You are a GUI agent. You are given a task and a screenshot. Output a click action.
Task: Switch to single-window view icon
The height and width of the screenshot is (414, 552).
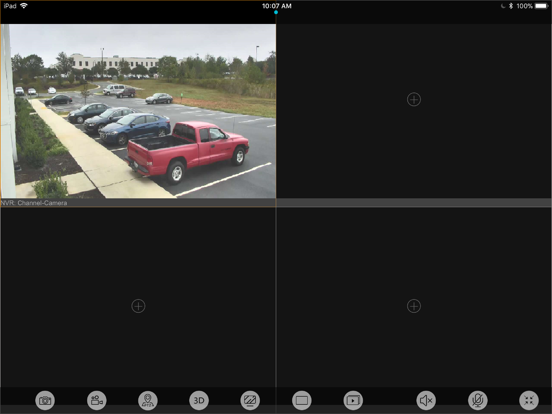coord(302,400)
